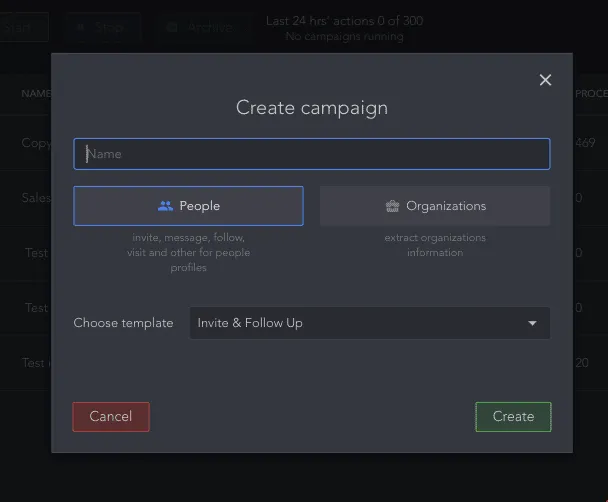The width and height of the screenshot is (608, 502).
Task: Click the organizations building icon
Action: tap(392, 206)
